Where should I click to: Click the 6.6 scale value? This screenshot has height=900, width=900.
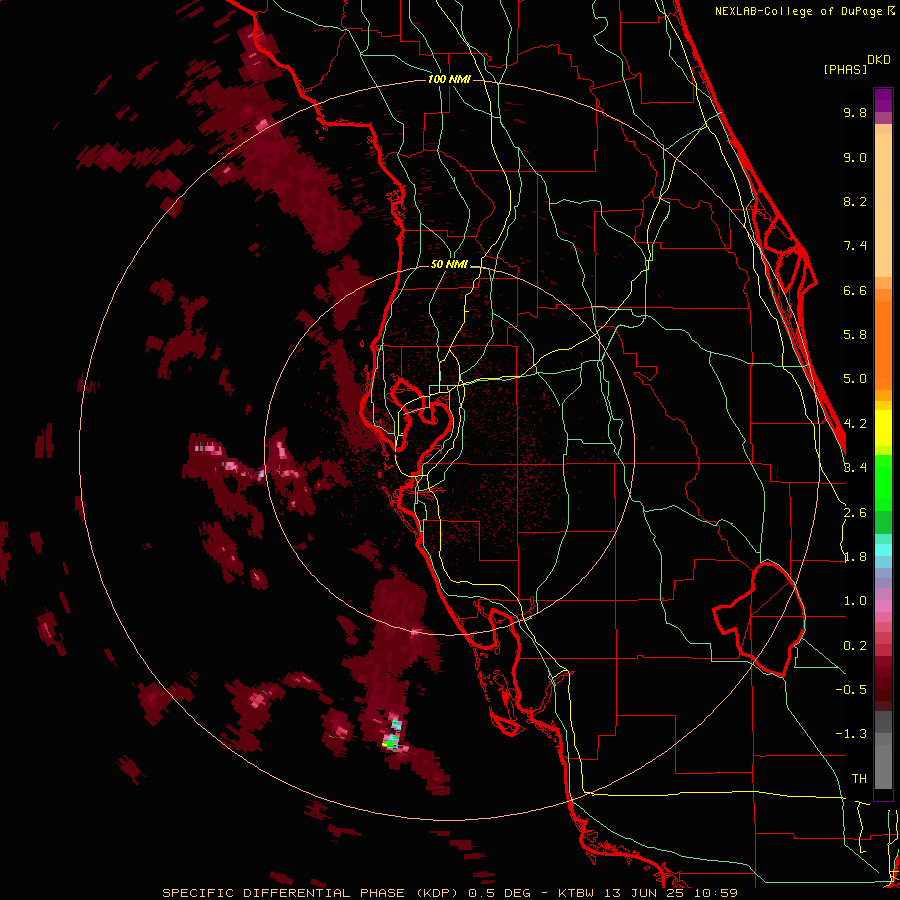[855, 290]
